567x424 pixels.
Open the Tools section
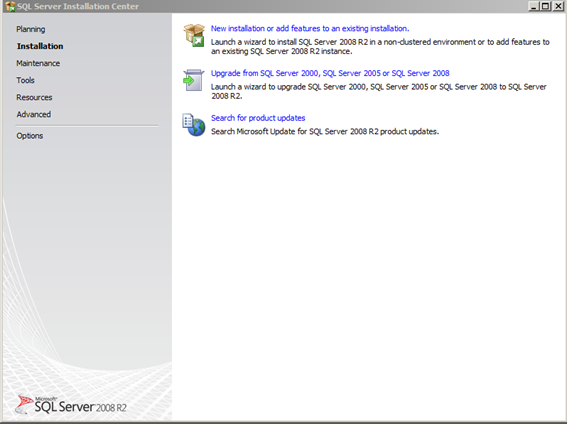[x=25, y=80]
